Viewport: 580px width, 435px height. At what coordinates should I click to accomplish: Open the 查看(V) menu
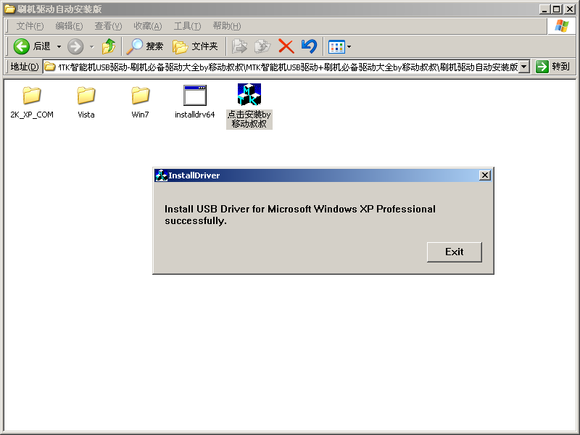pyautogui.click(x=108, y=26)
